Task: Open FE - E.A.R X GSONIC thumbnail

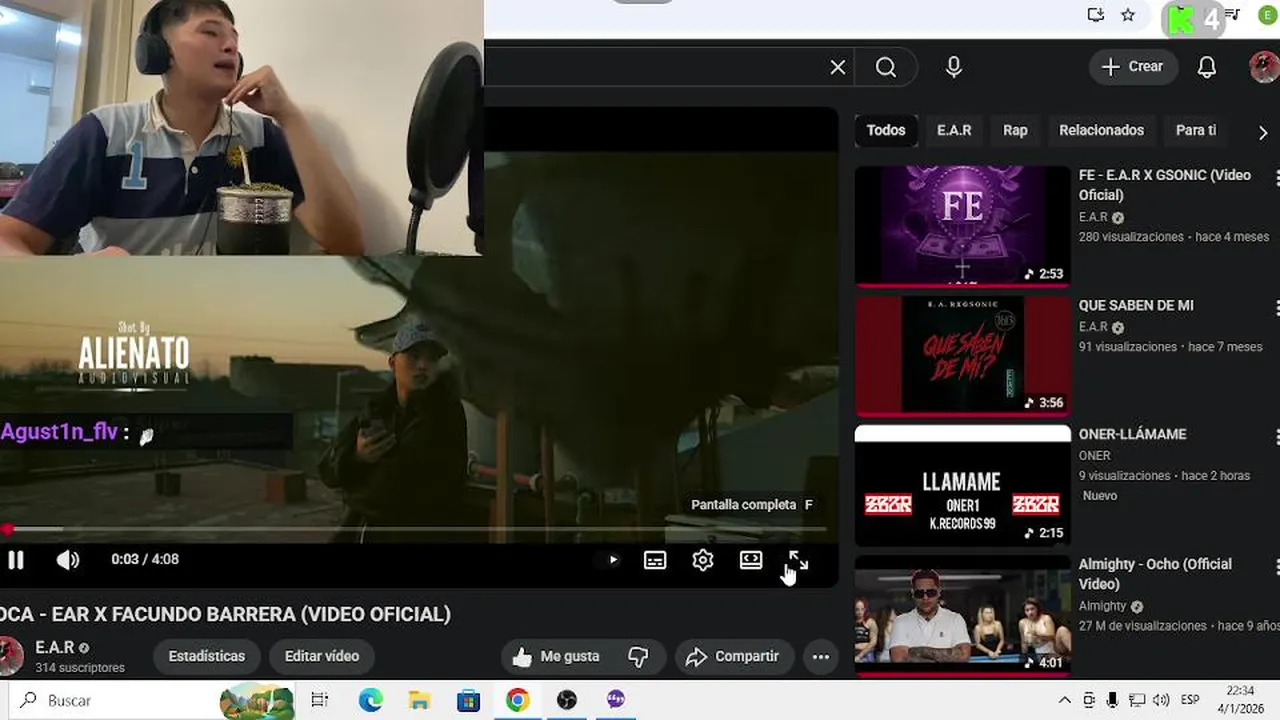Action: (x=963, y=226)
